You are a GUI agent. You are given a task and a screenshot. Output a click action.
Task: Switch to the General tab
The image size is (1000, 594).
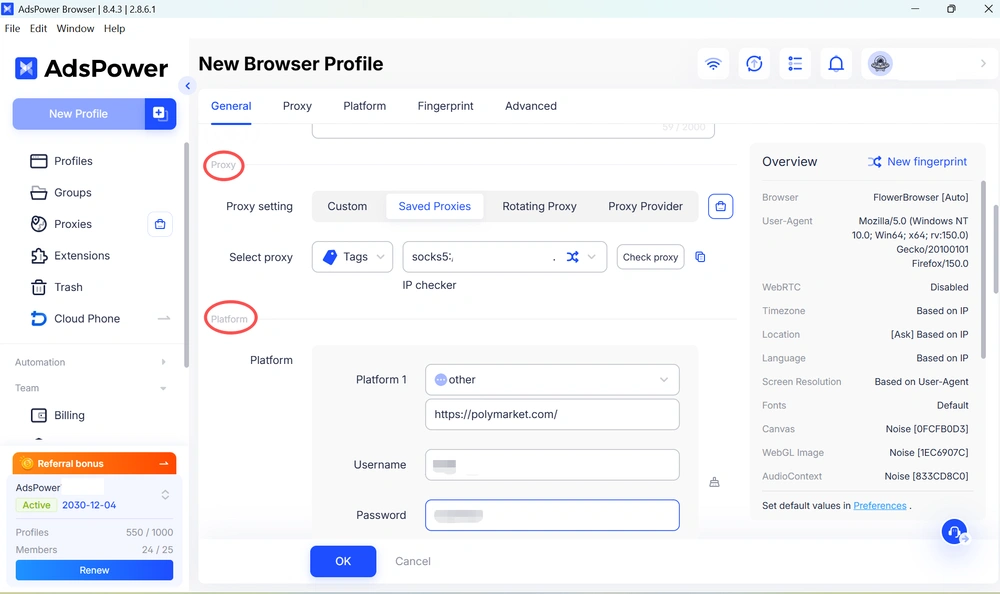[x=231, y=106]
